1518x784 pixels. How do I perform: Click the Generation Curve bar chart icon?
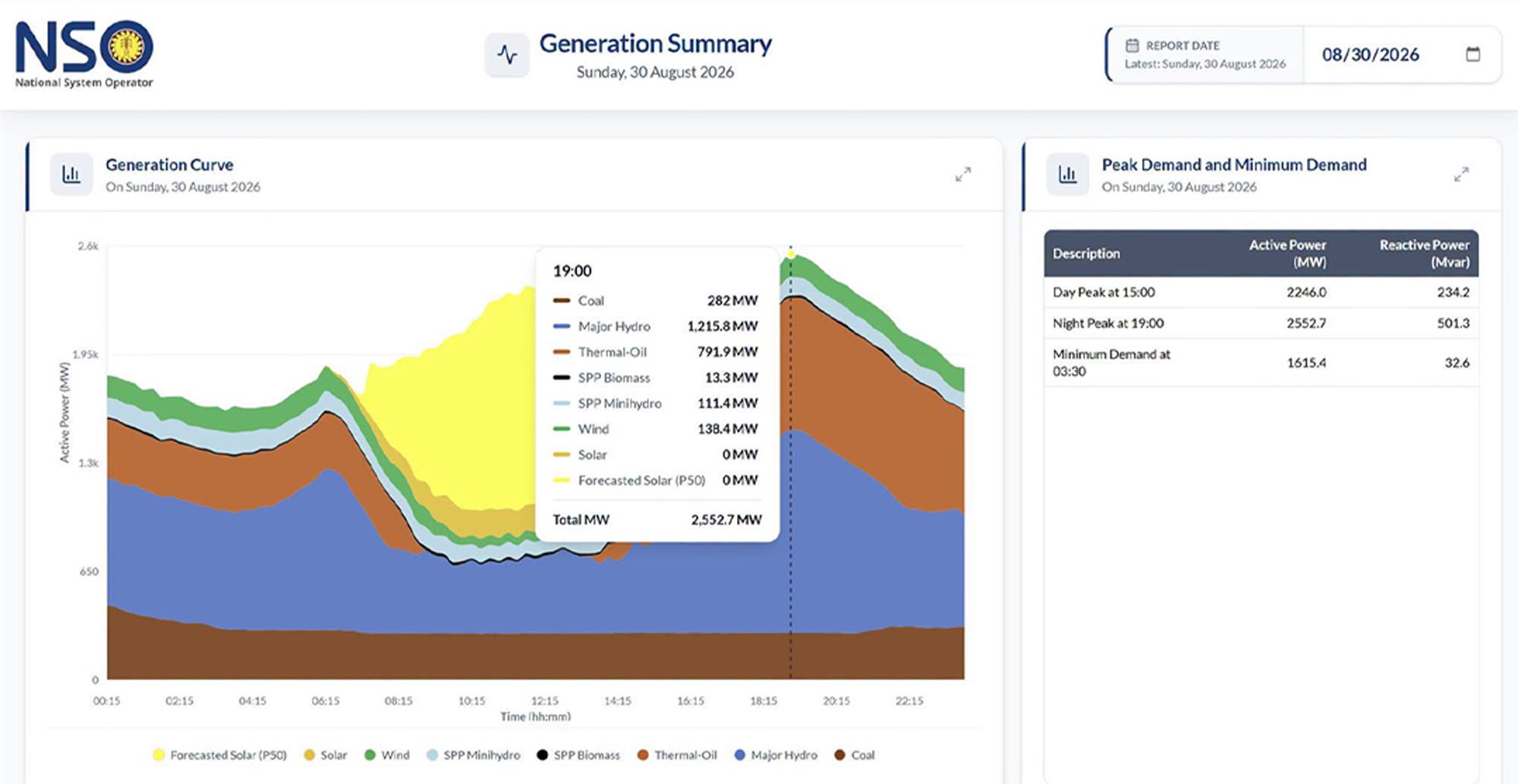71,175
